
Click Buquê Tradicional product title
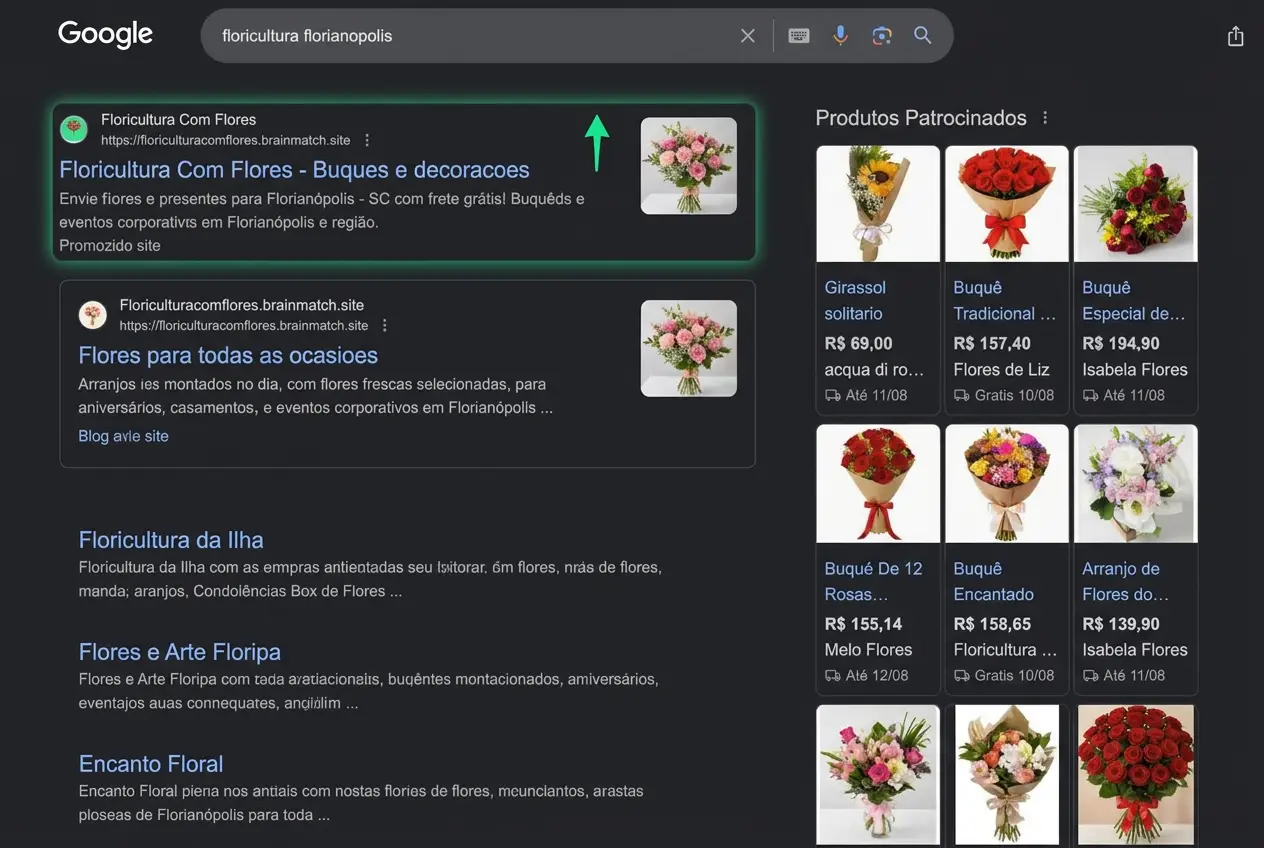(x=1004, y=300)
